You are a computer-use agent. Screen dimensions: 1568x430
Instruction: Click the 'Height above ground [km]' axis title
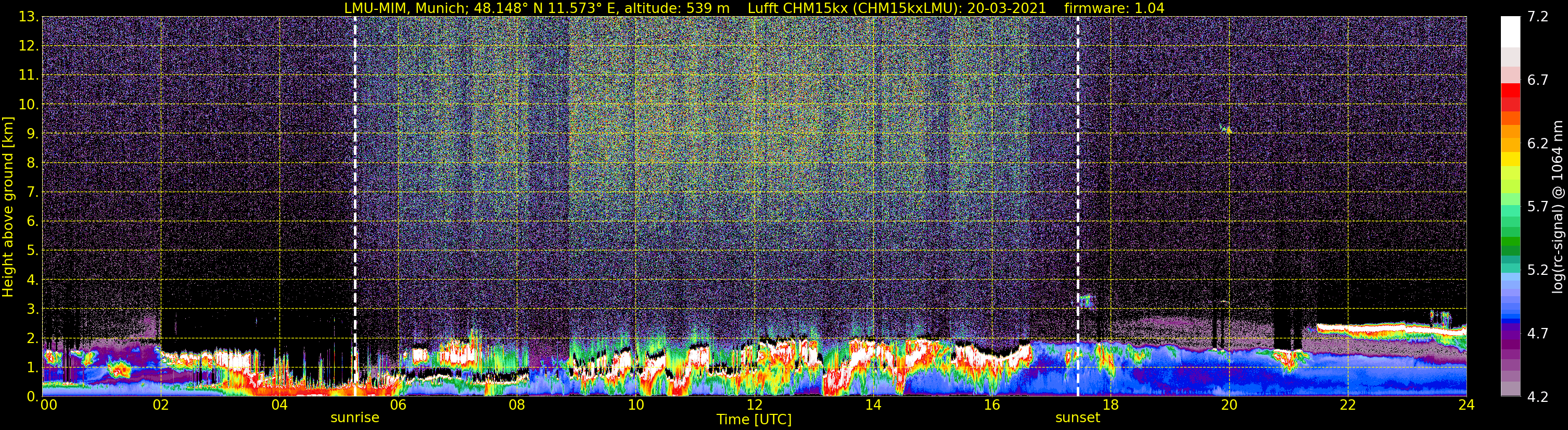[x=8, y=207]
